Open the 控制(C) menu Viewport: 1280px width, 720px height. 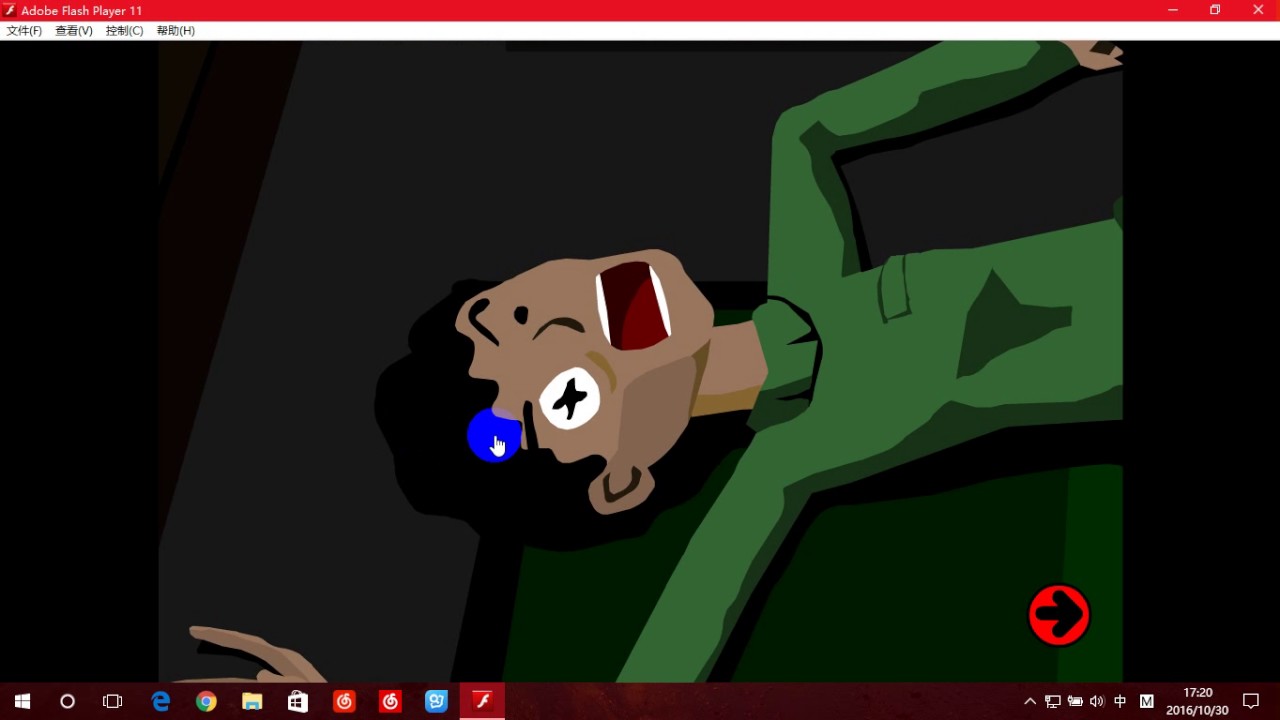coord(125,31)
